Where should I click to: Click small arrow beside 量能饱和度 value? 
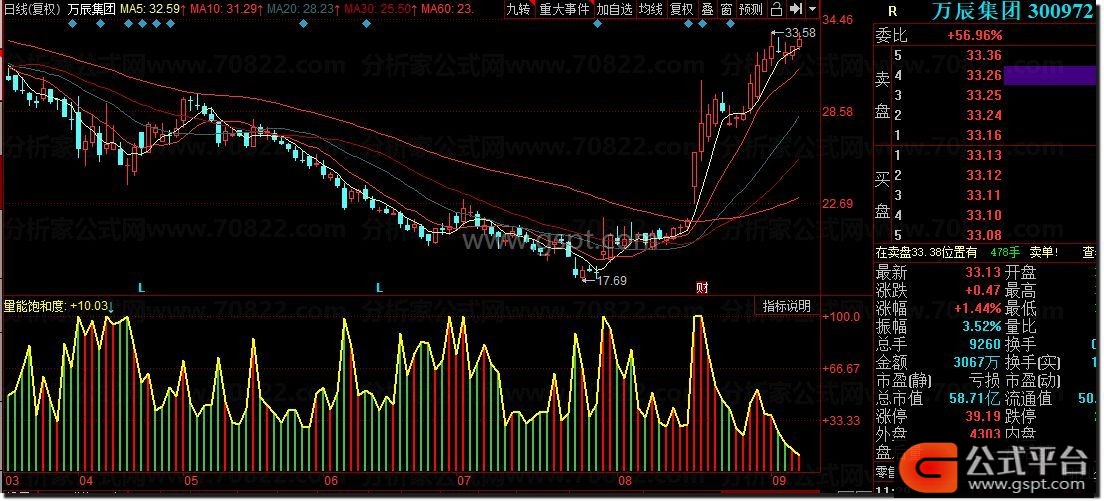point(111,306)
